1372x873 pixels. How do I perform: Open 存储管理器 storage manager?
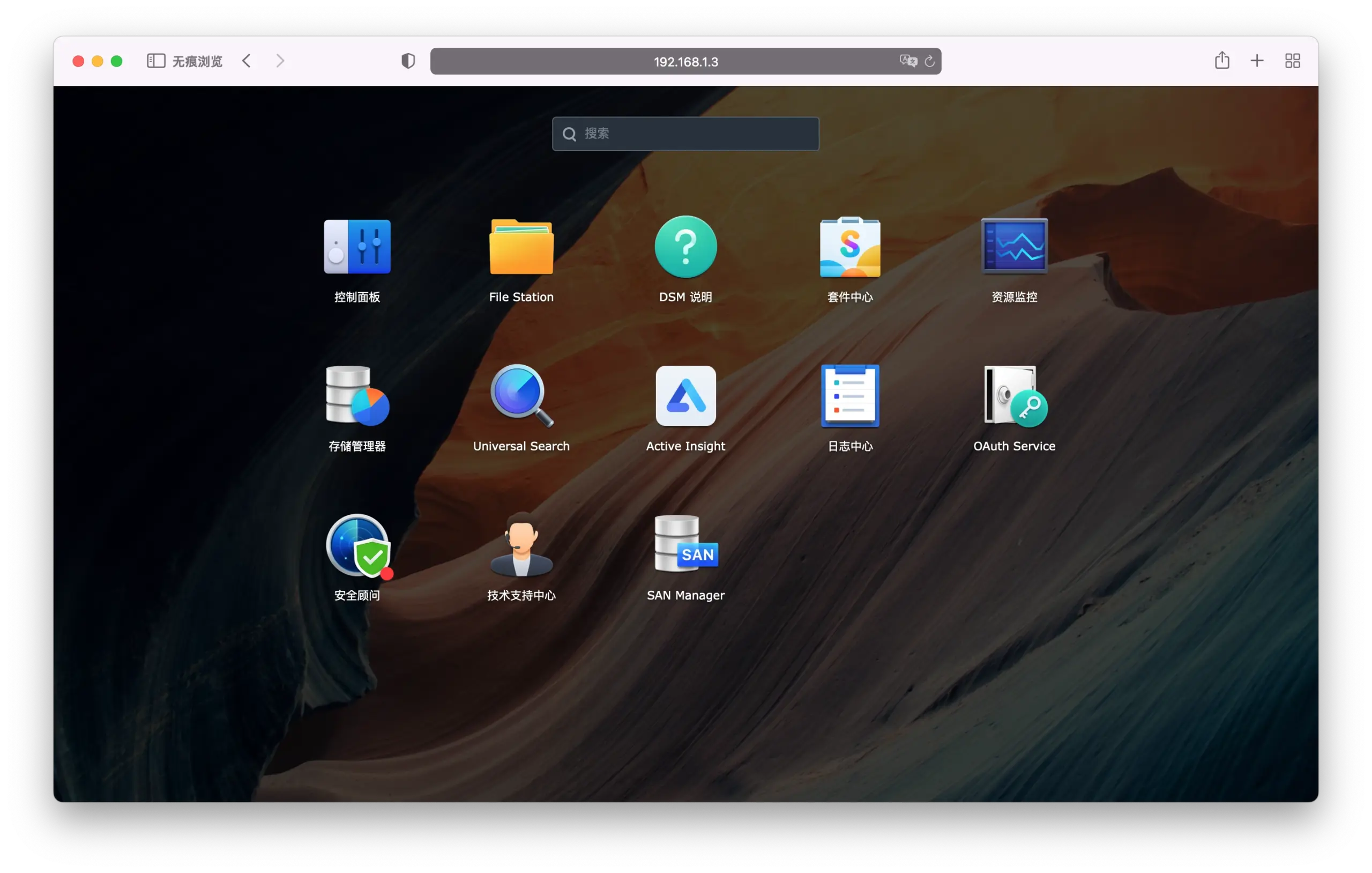pos(357,396)
